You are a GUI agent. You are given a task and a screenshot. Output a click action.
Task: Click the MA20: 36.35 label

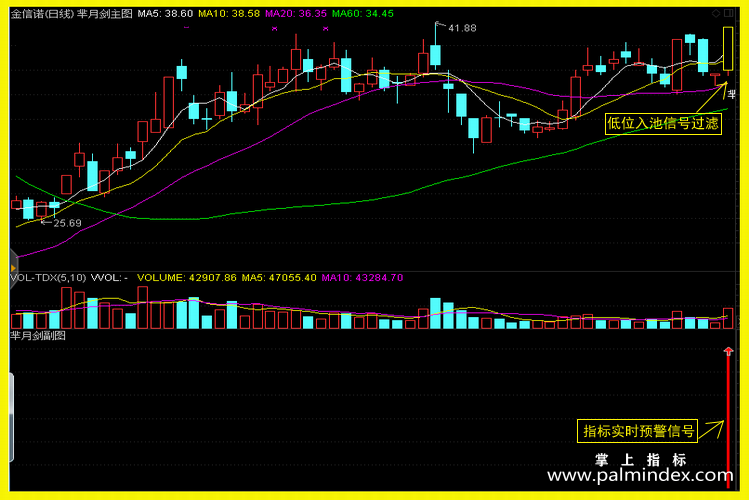click(296, 14)
